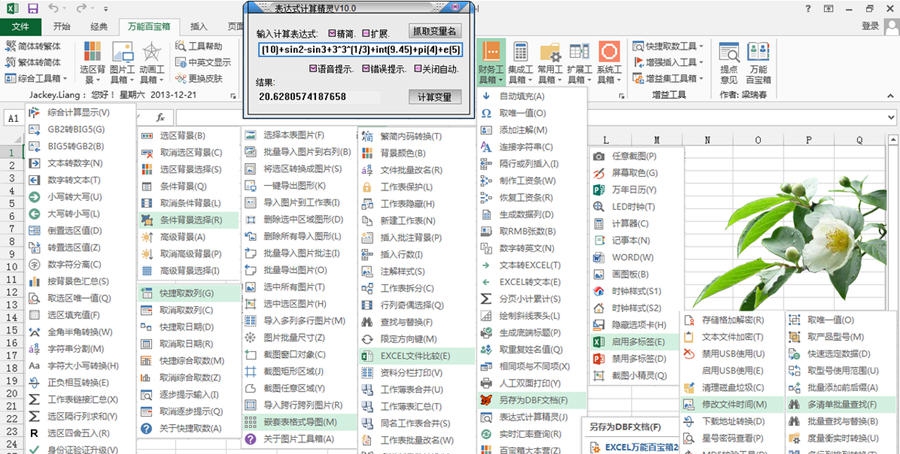Select EXCEL文件比较(E) menu entry
The image size is (900, 454).
(x=417, y=356)
